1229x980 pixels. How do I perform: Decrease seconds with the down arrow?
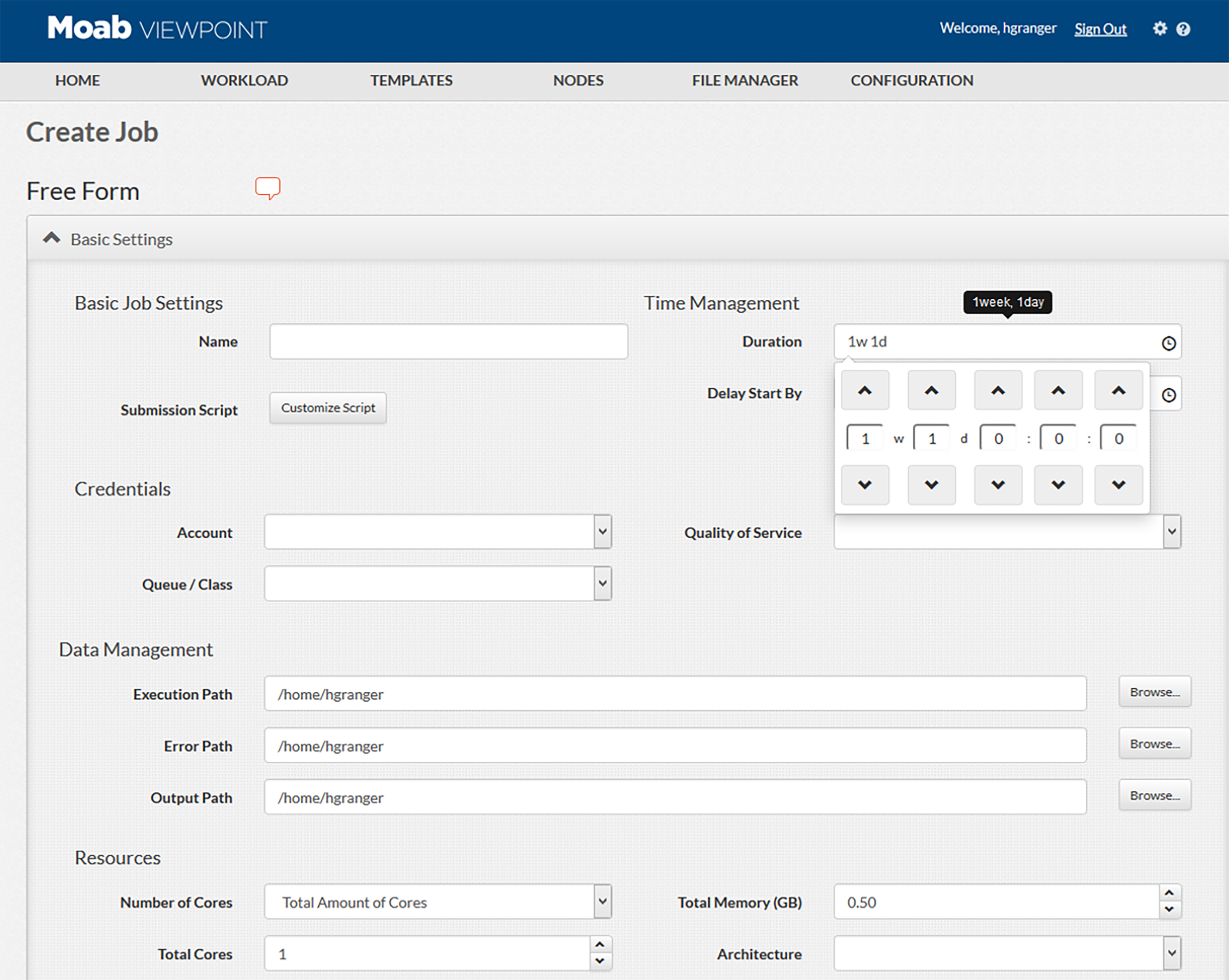point(1119,484)
